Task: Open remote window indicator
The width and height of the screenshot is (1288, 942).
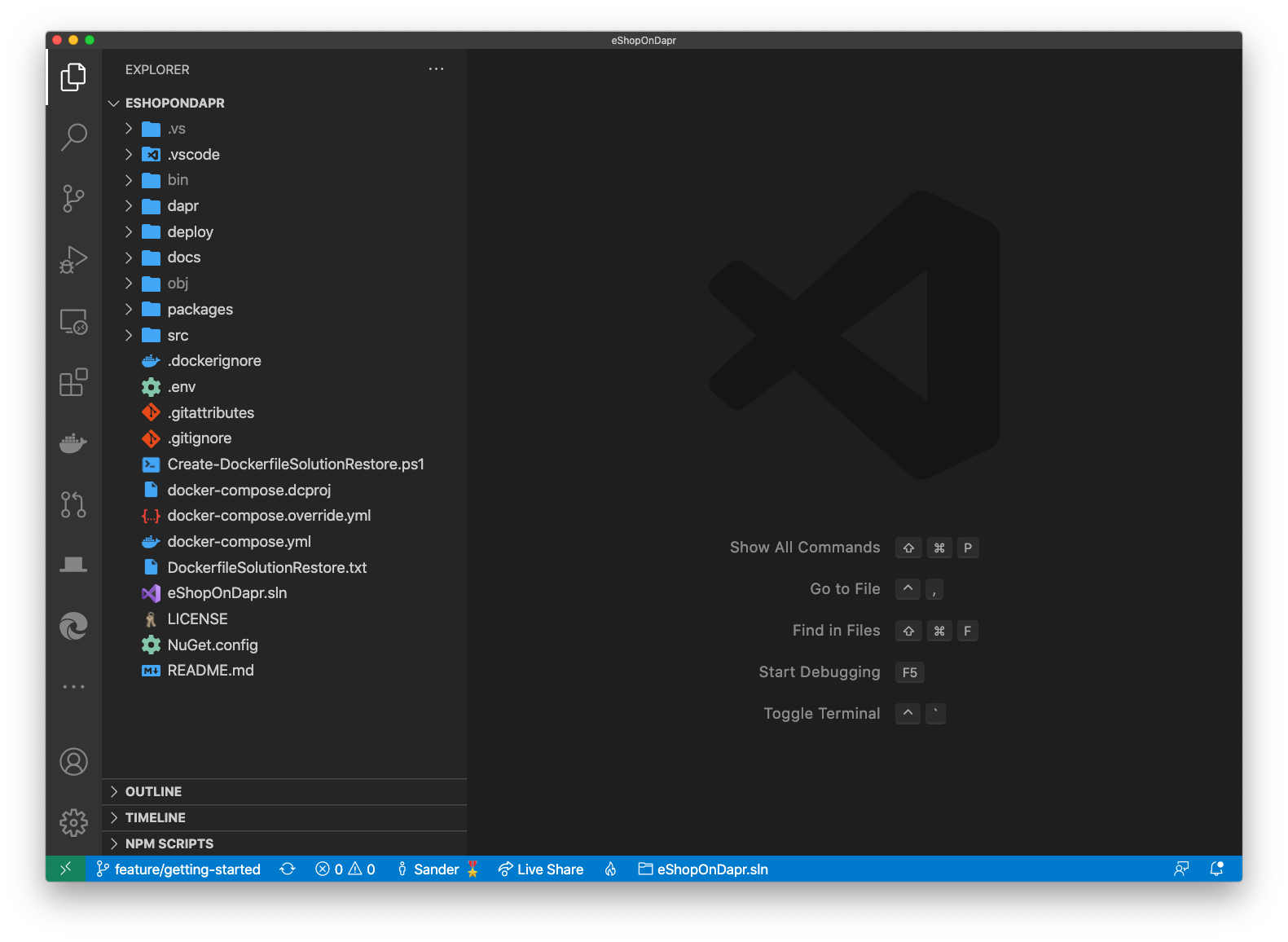Action: coord(66,869)
